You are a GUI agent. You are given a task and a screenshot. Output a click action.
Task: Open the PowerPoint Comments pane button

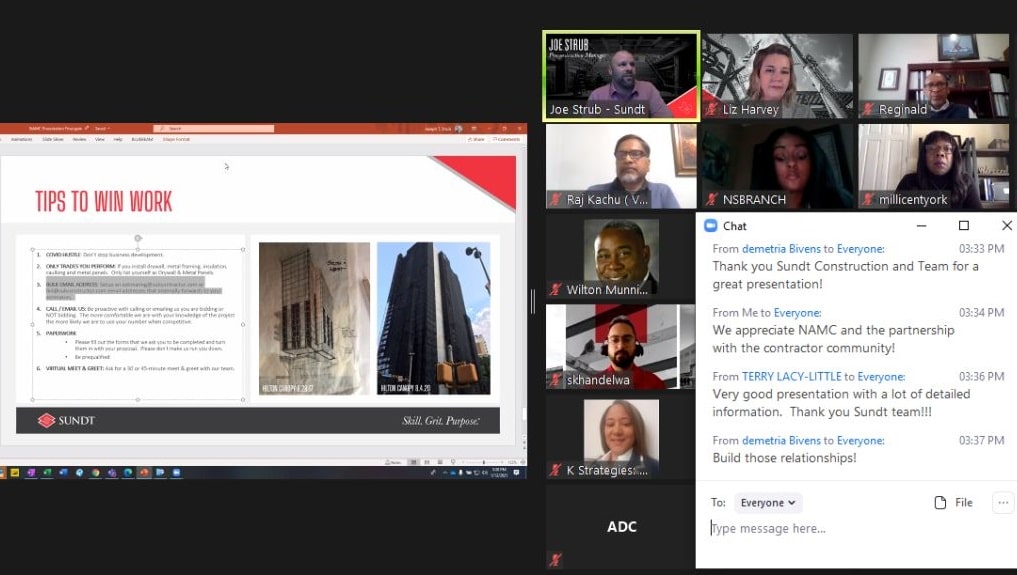click(507, 139)
